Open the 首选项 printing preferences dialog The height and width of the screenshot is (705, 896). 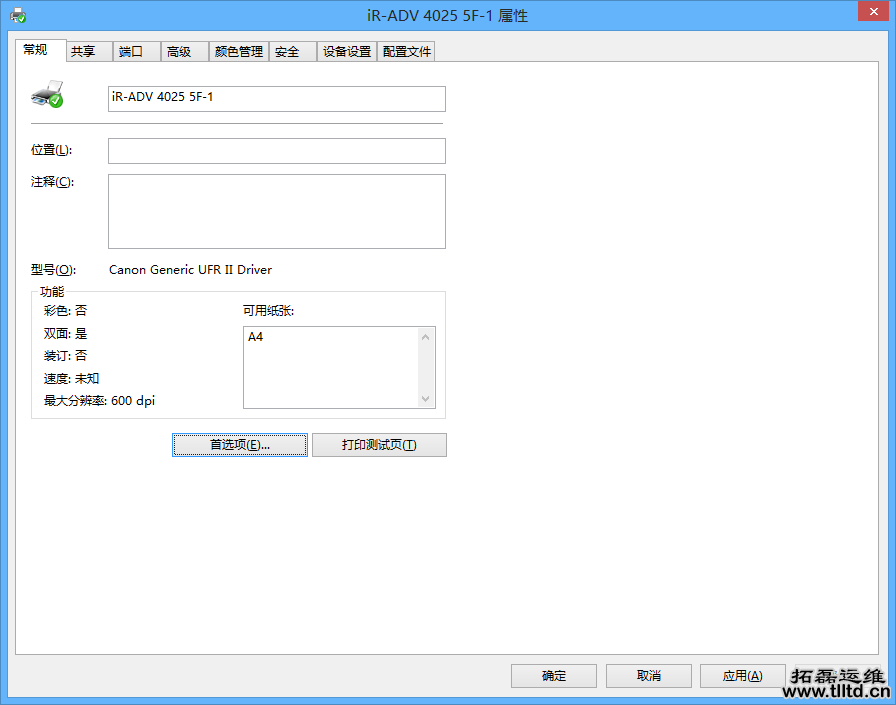click(x=239, y=444)
